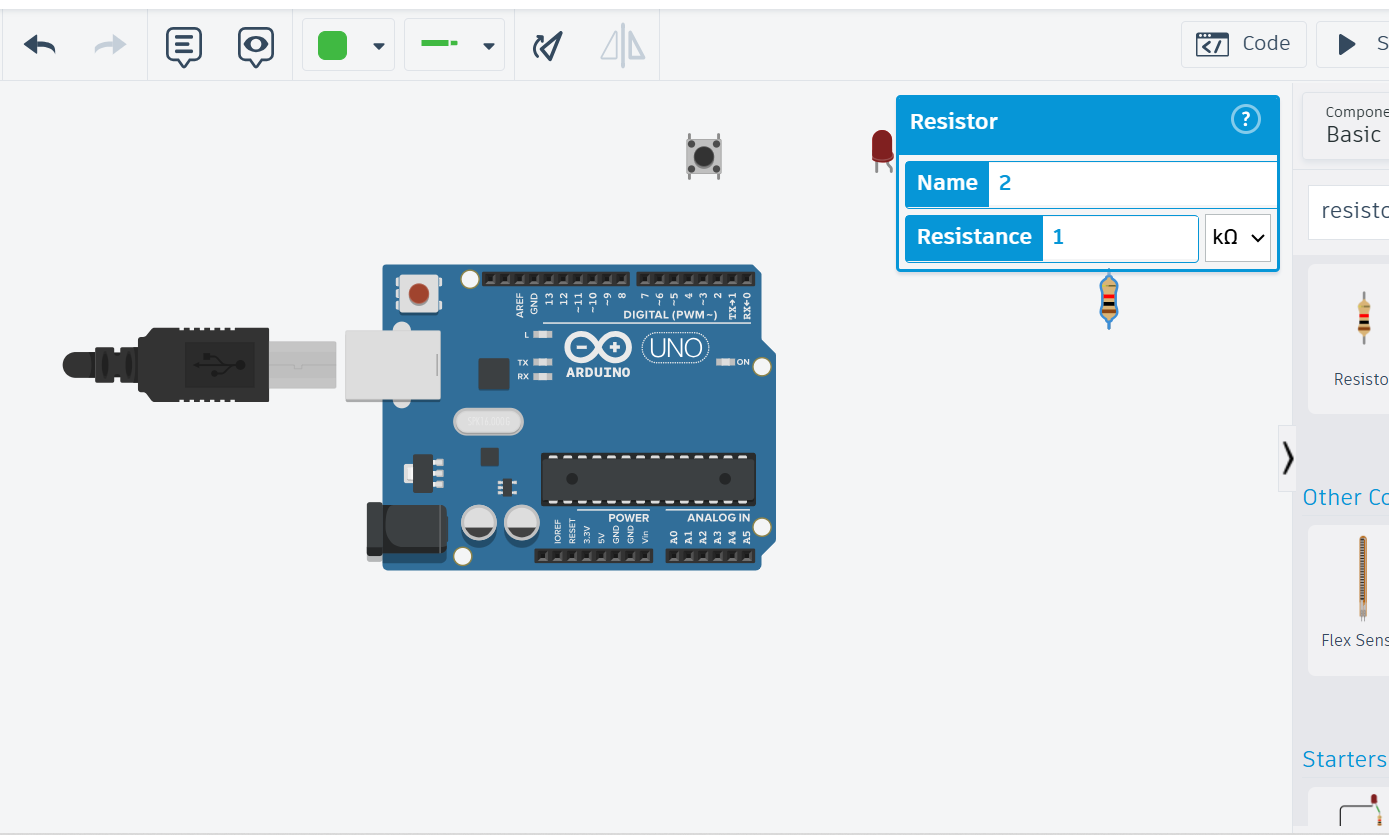Edit the resistor Name field

pyautogui.click(x=1130, y=183)
